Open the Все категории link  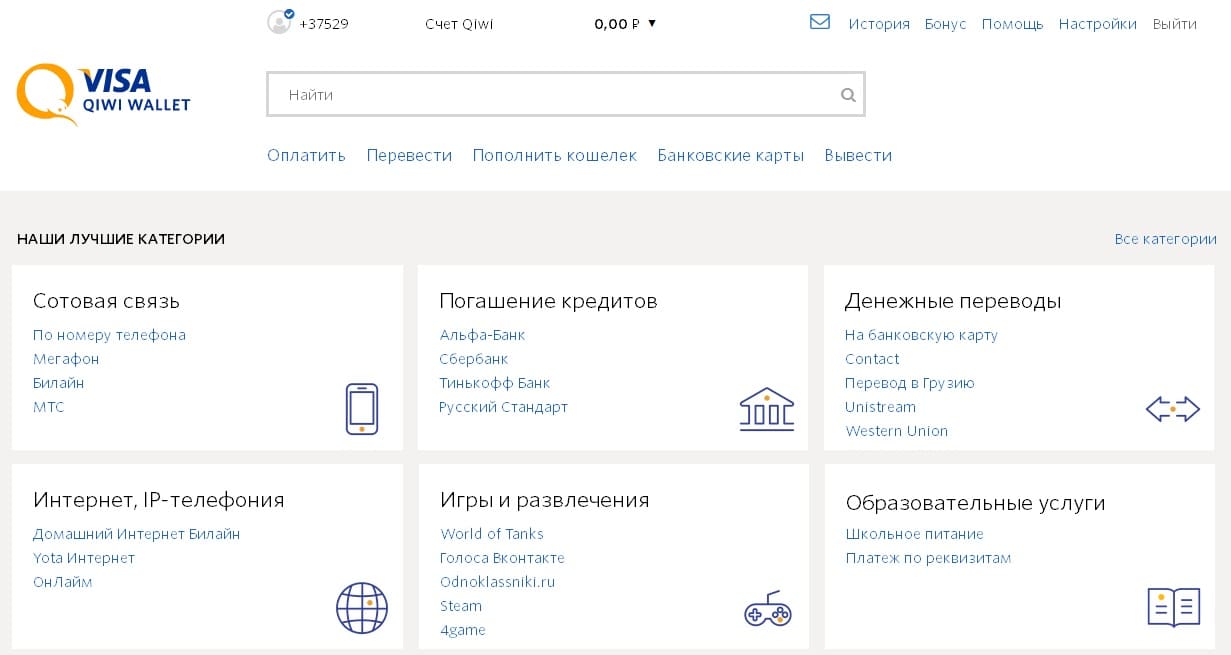tap(1165, 239)
